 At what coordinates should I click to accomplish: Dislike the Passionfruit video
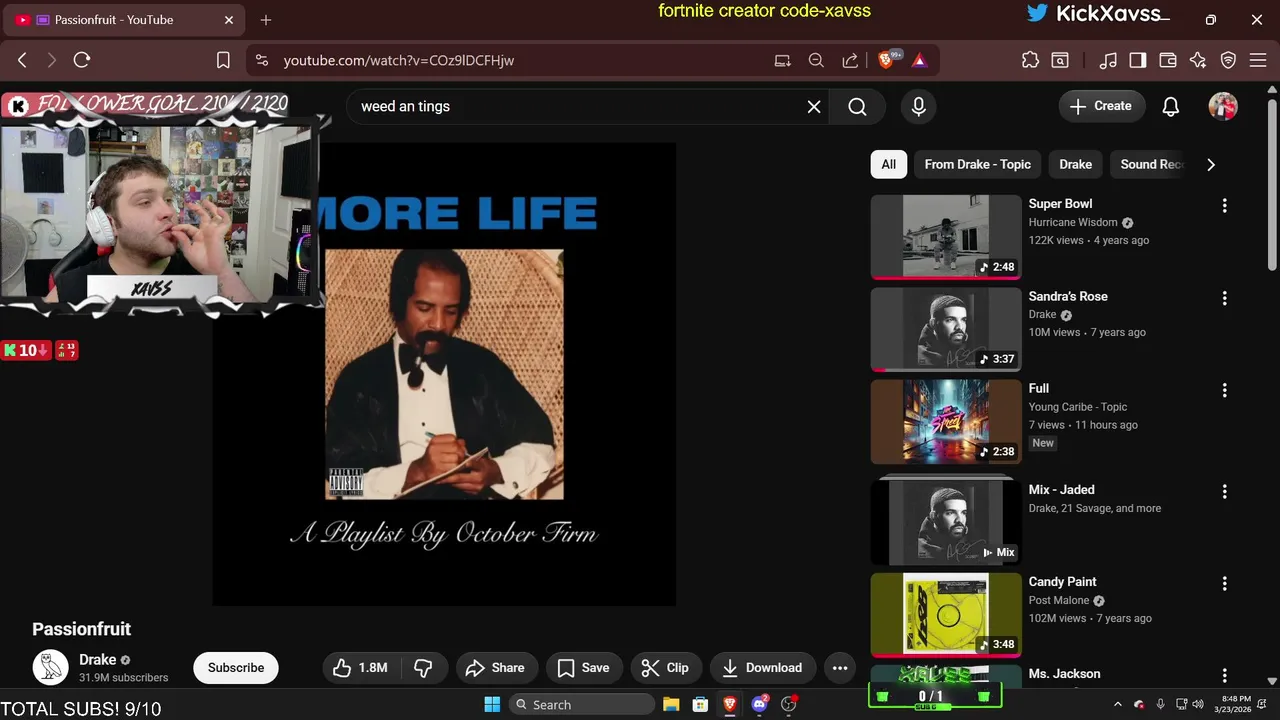(x=423, y=668)
